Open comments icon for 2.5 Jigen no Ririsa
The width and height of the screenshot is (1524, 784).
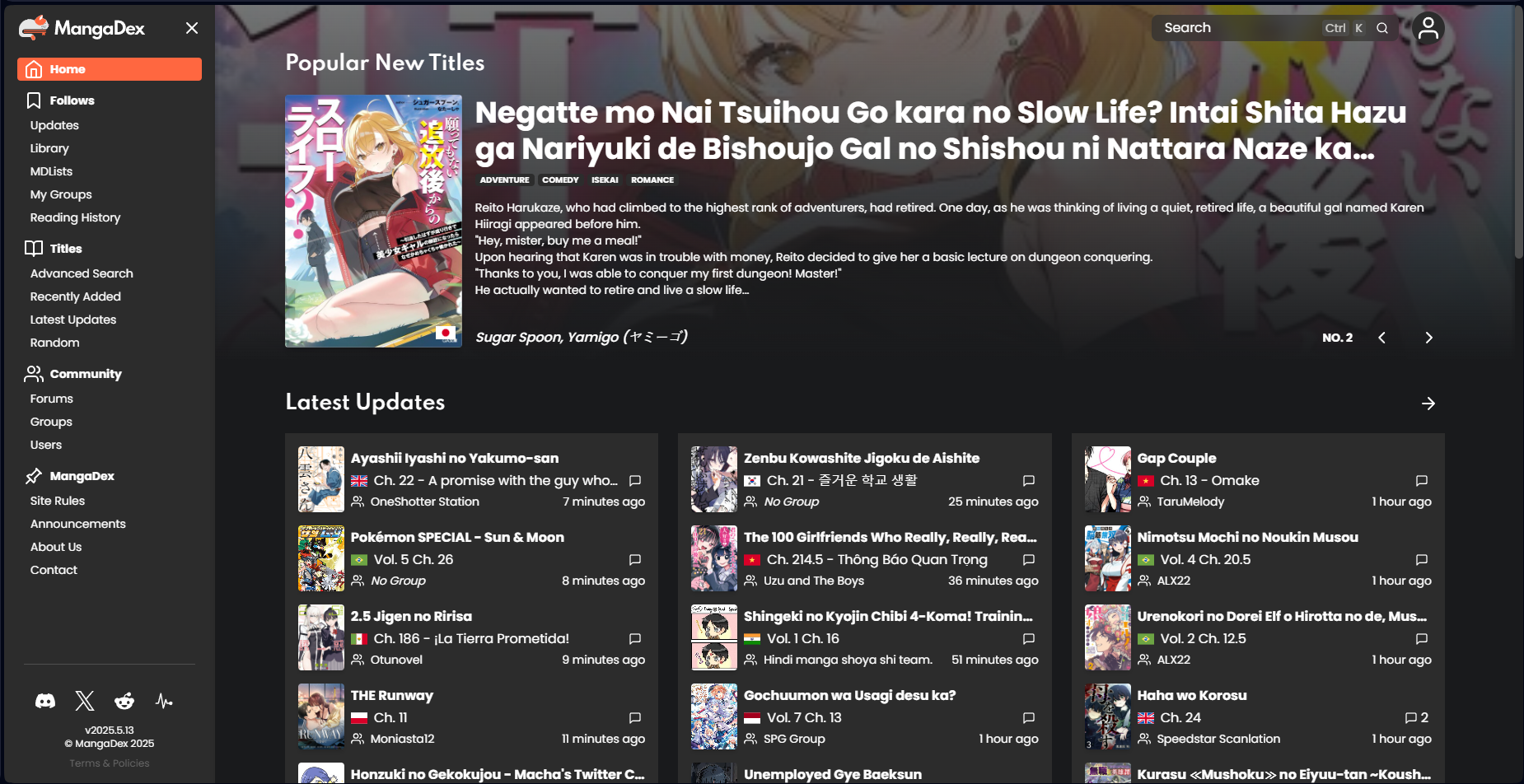(635, 638)
